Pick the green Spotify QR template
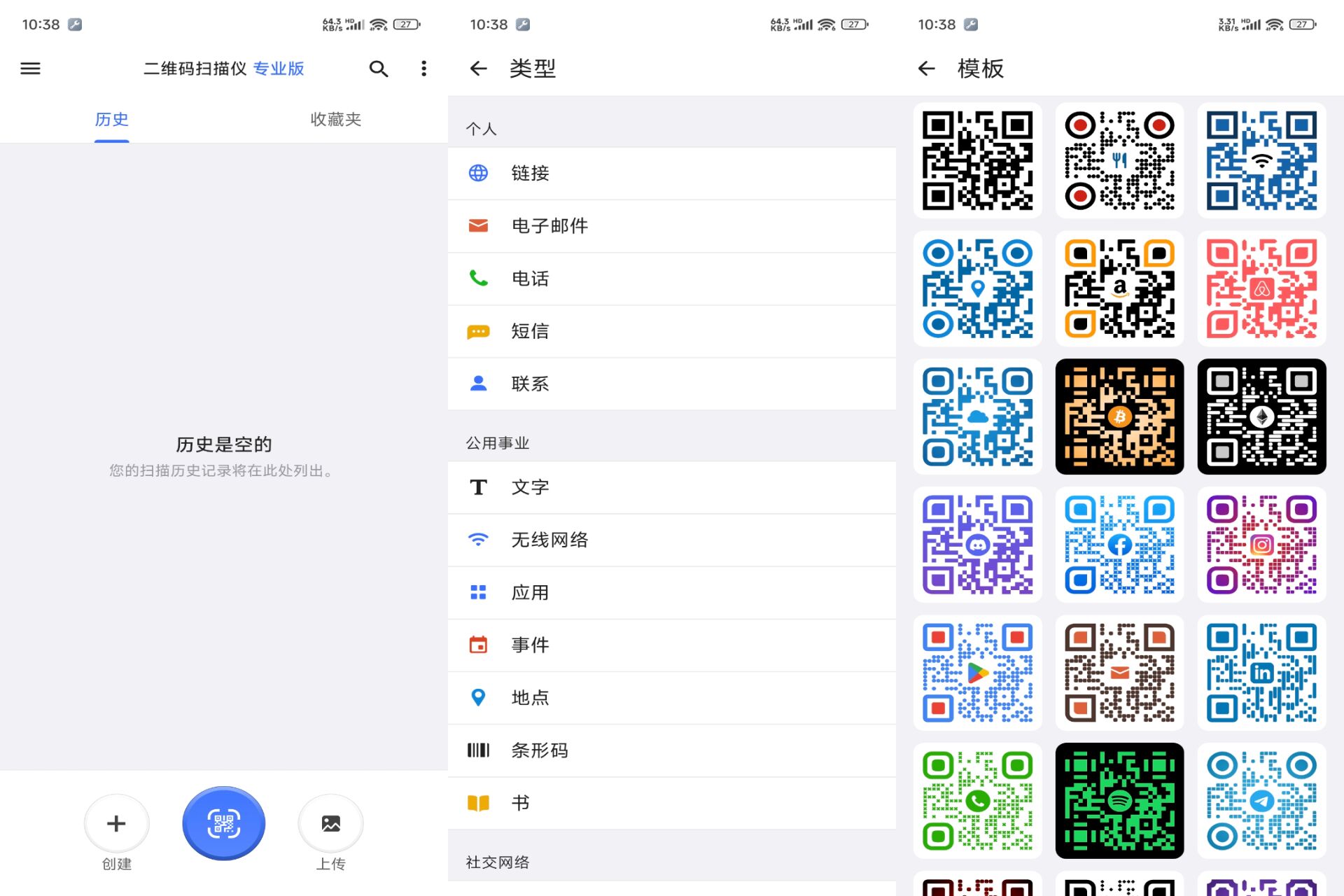This screenshot has height=896, width=1344. click(1119, 801)
